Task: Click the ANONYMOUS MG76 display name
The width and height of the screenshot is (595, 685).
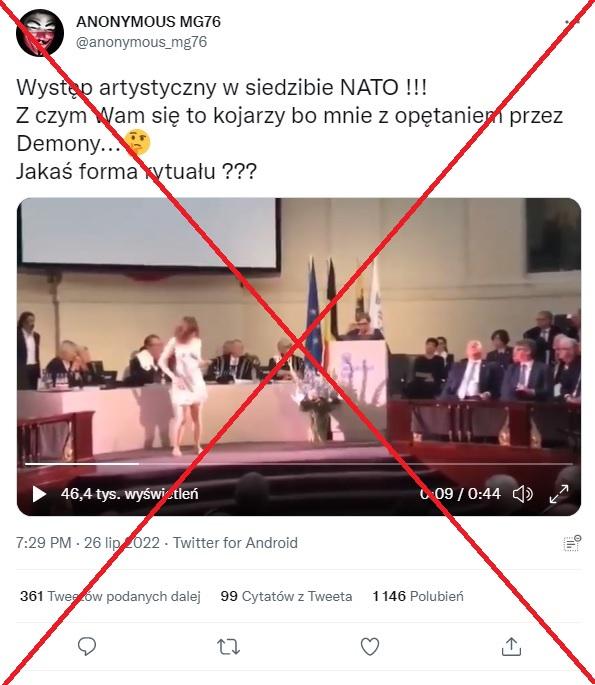Action: tap(149, 21)
